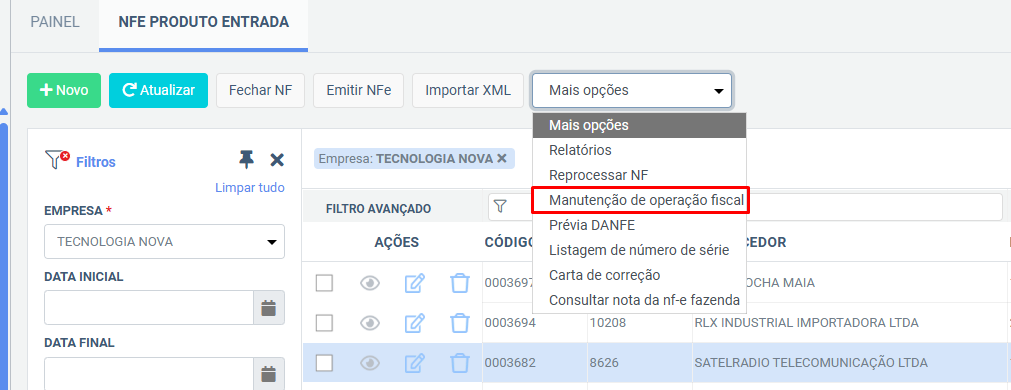Expand the Mais opções dropdown
The width and height of the screenshot is (1011, 390).
point(632,90)
